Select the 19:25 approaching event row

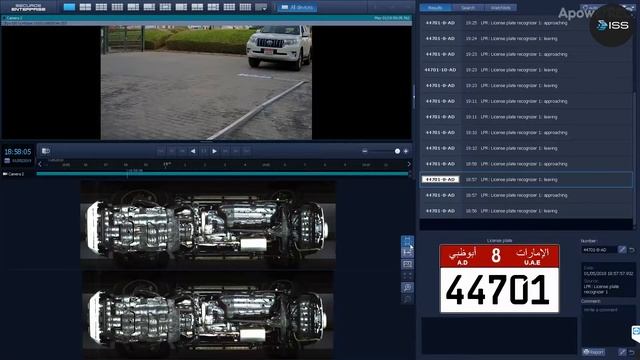pos(526,23)
